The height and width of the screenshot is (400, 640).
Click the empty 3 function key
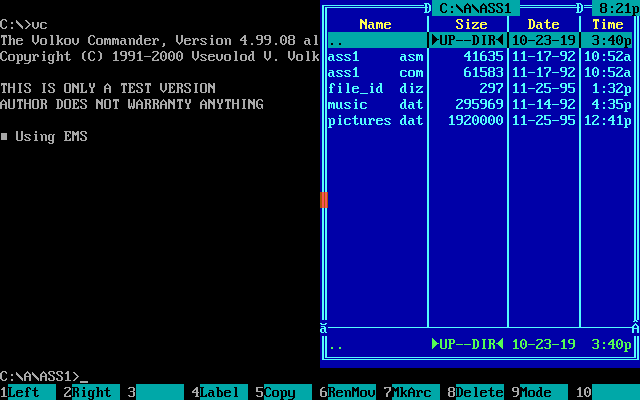click(156, 392)
